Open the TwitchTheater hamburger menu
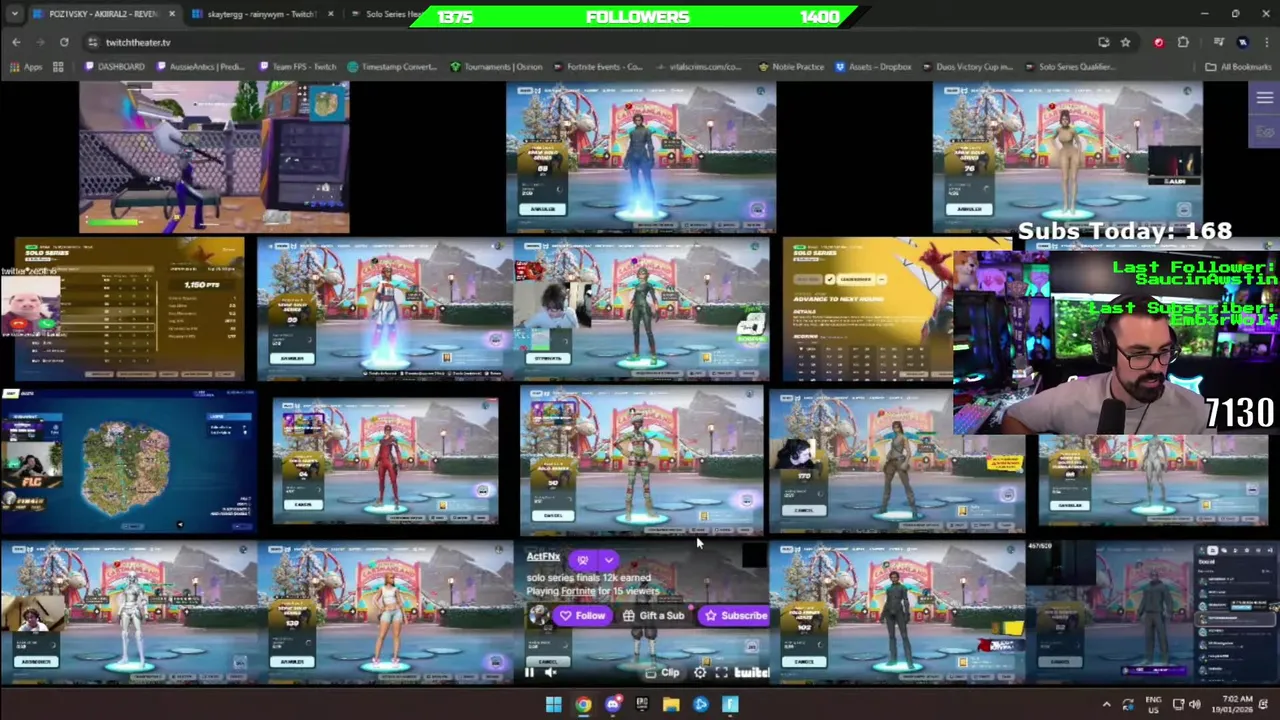Screen dimensions: 1280x720 tap(1264, 98)
